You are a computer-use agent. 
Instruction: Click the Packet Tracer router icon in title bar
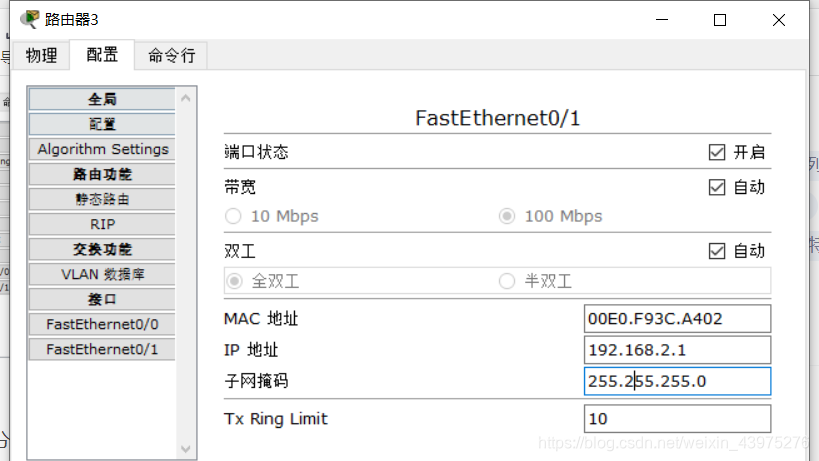[30, 19]
